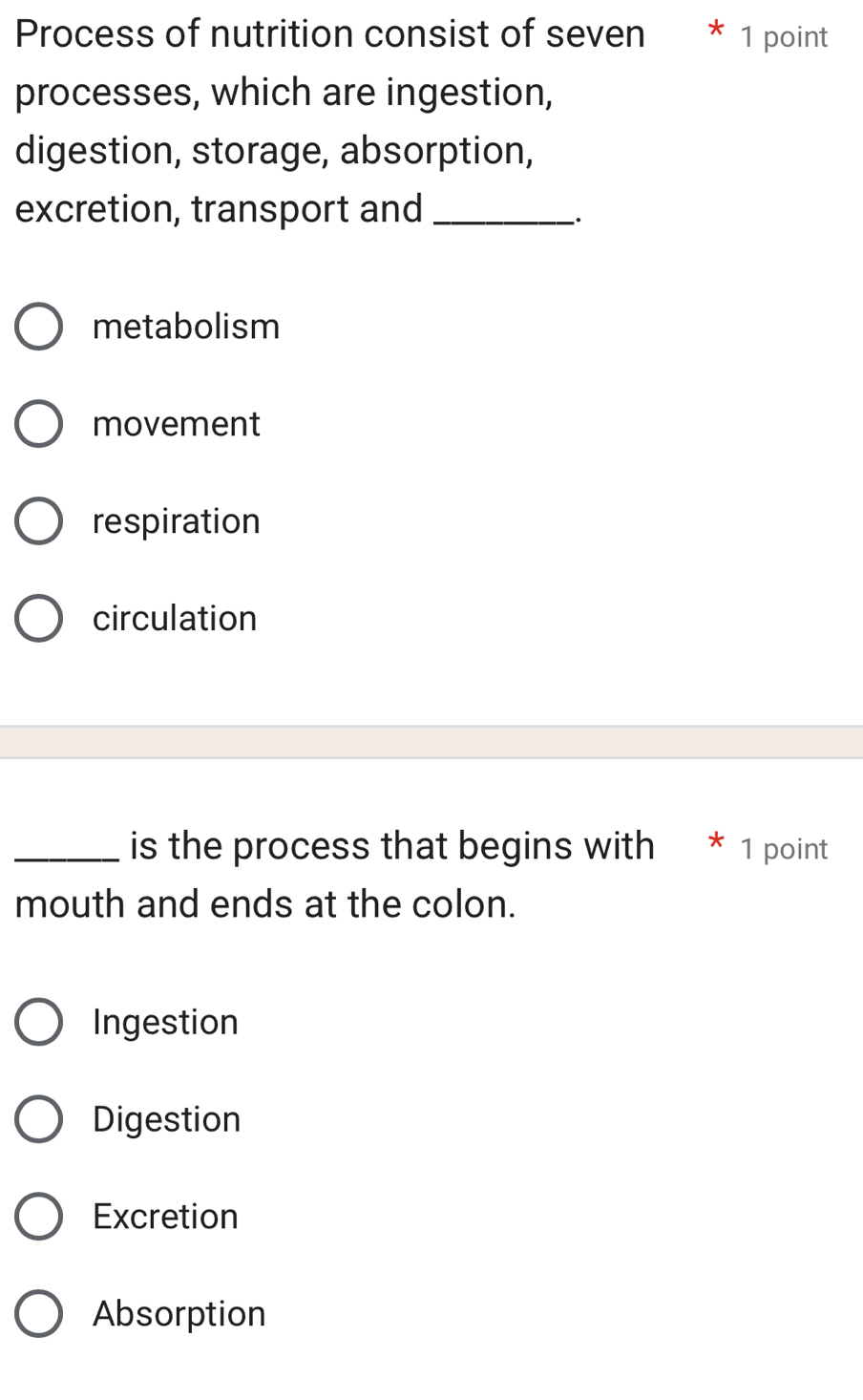Select Ingestion for the second question
The height and width of the screenshot is (1400, 863).
point(38,1022)
